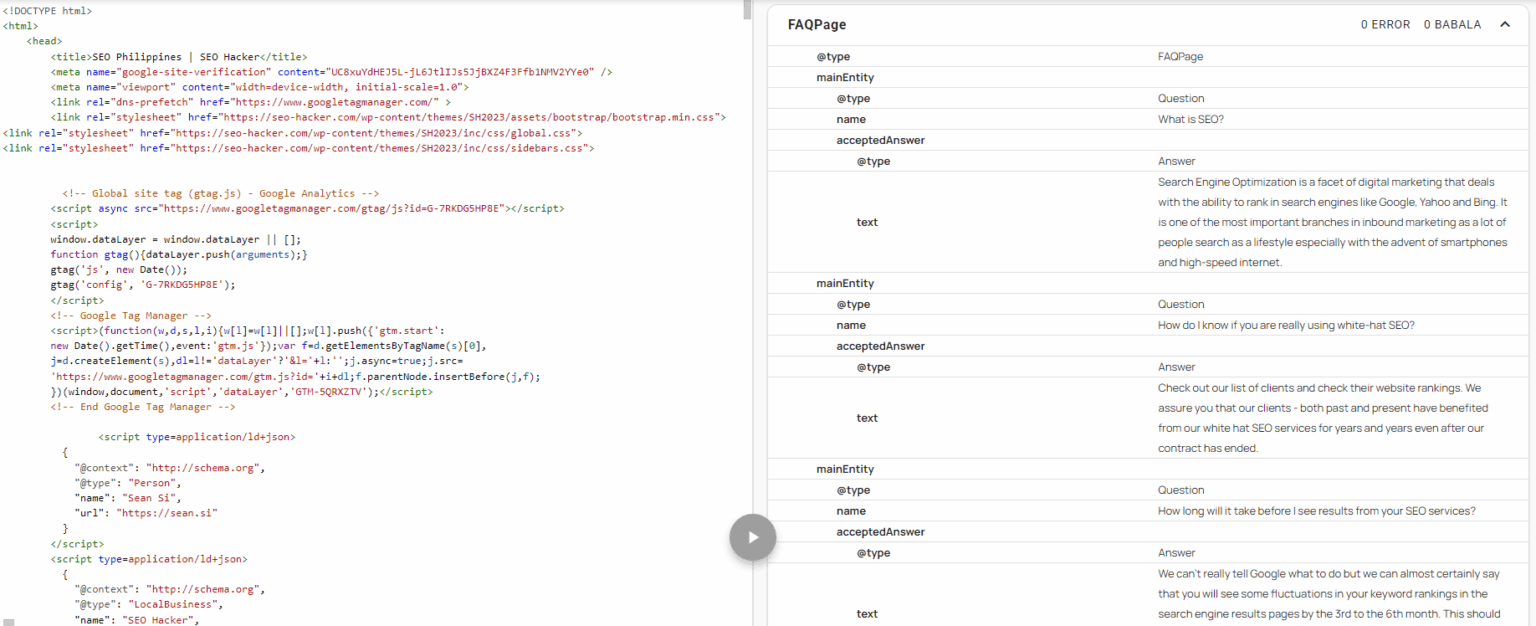Select the FAQPage @type row

coord(1000,56)
